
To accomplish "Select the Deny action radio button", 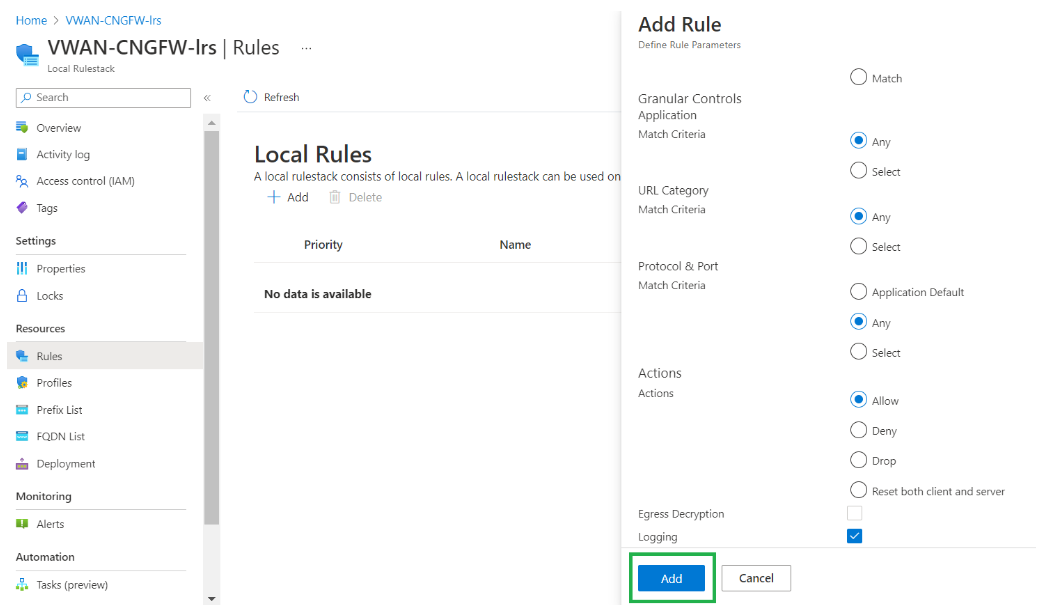I will click(x=858, y=430).
